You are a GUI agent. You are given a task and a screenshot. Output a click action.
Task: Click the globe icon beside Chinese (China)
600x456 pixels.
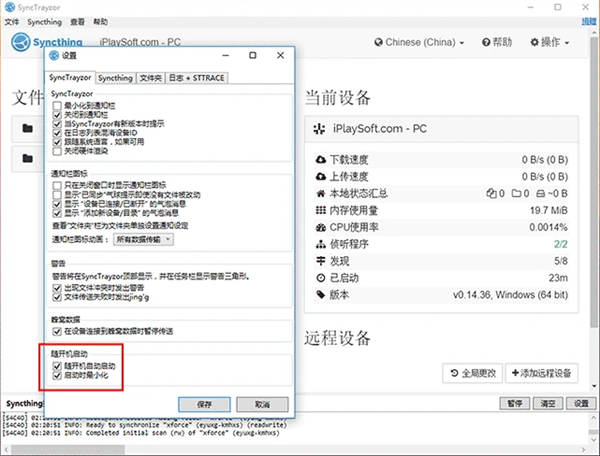(378, 42)
